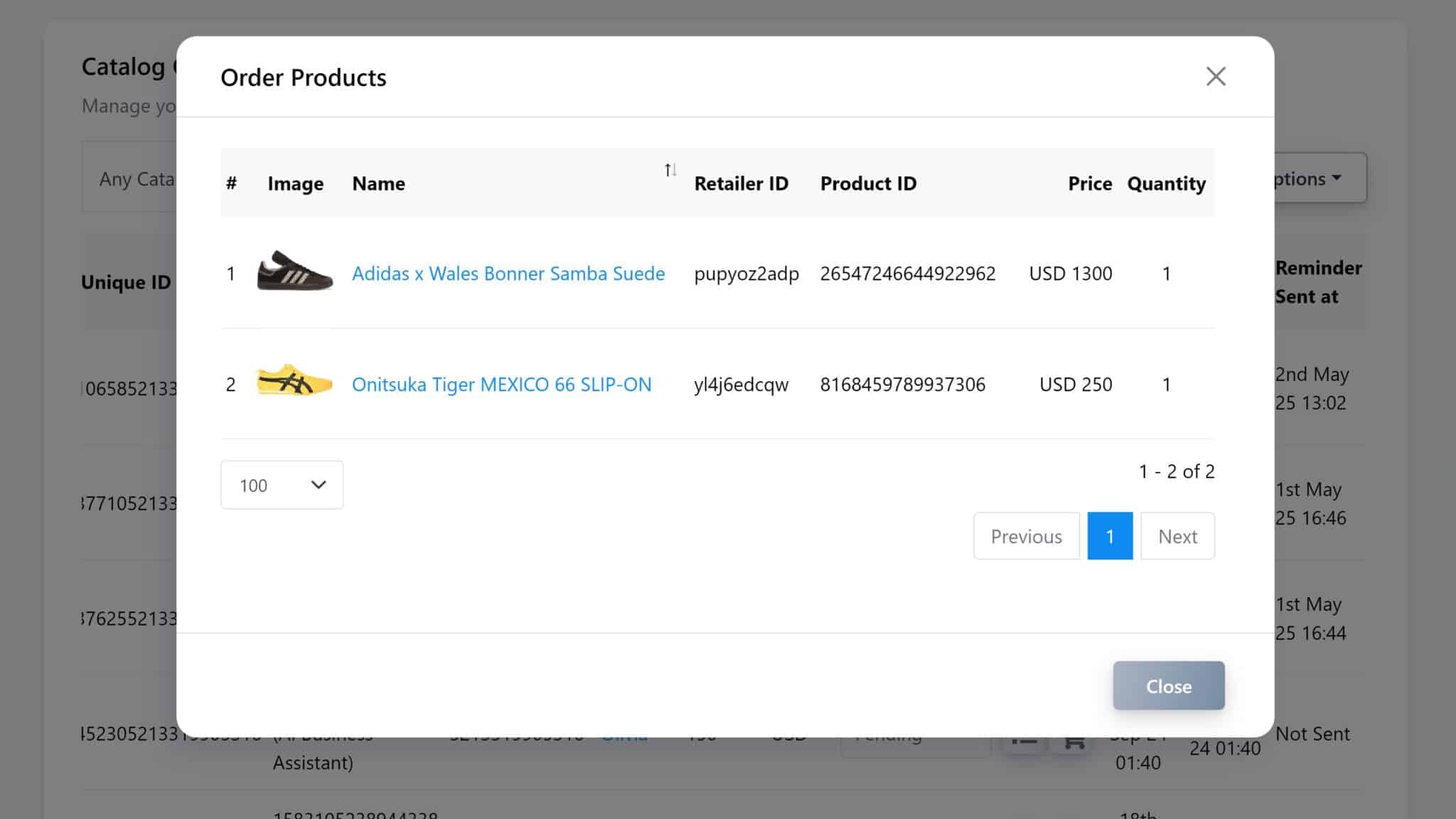The height and width of the screenshot is (819, 1456).
Task: Open the Options dropdown behind dialog
Action: pyautogui.click(x=1319, y=178)
